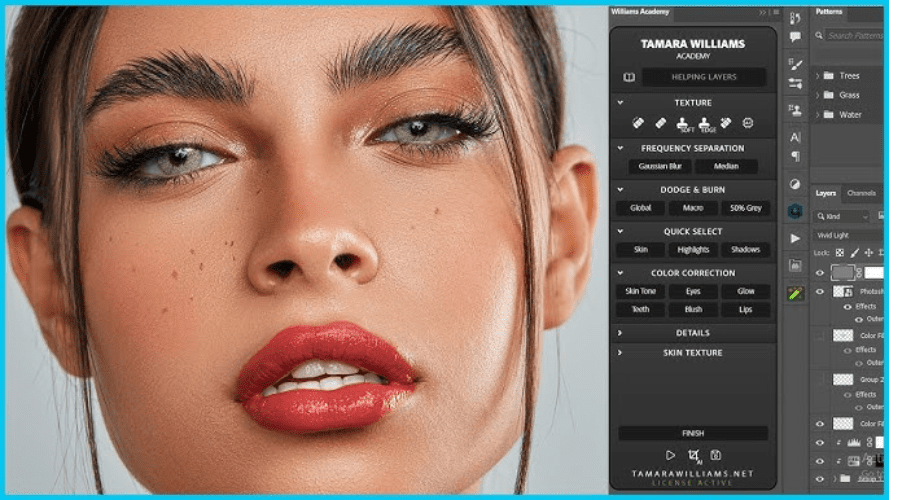Screen dimensions: 900x500
Task: Open the Libraries folder icon in dock
Action: tap(795, 265)
